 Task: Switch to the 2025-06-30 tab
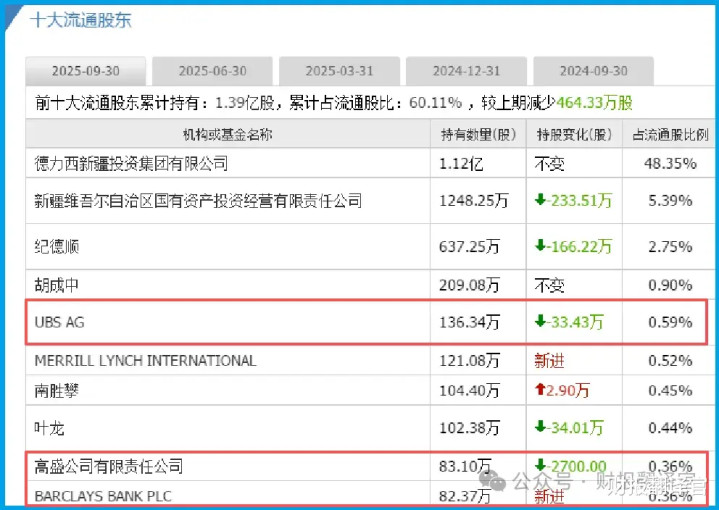(212, 71)
